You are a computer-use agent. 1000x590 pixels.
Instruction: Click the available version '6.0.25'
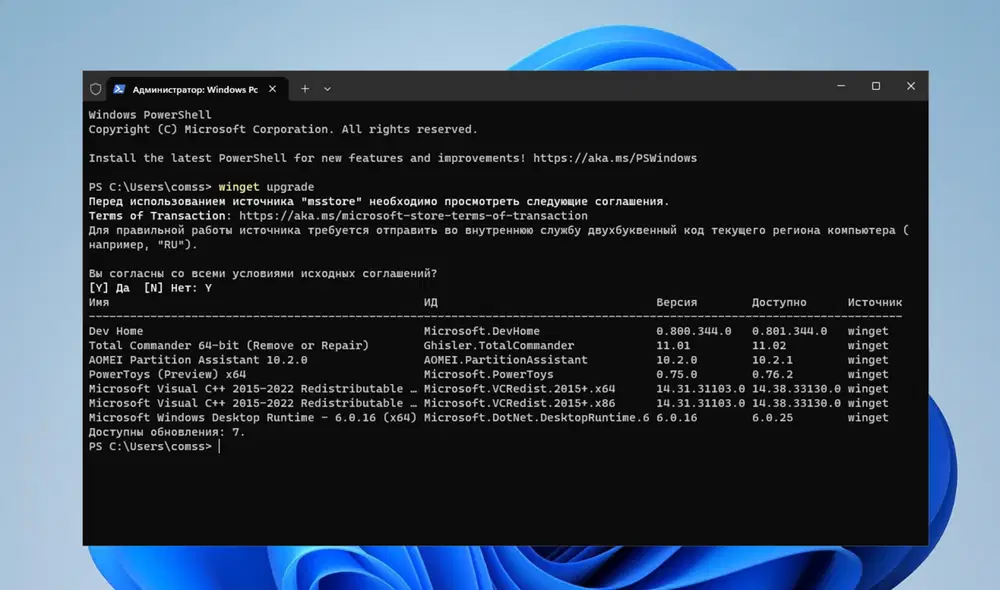(x=772, y=418)
